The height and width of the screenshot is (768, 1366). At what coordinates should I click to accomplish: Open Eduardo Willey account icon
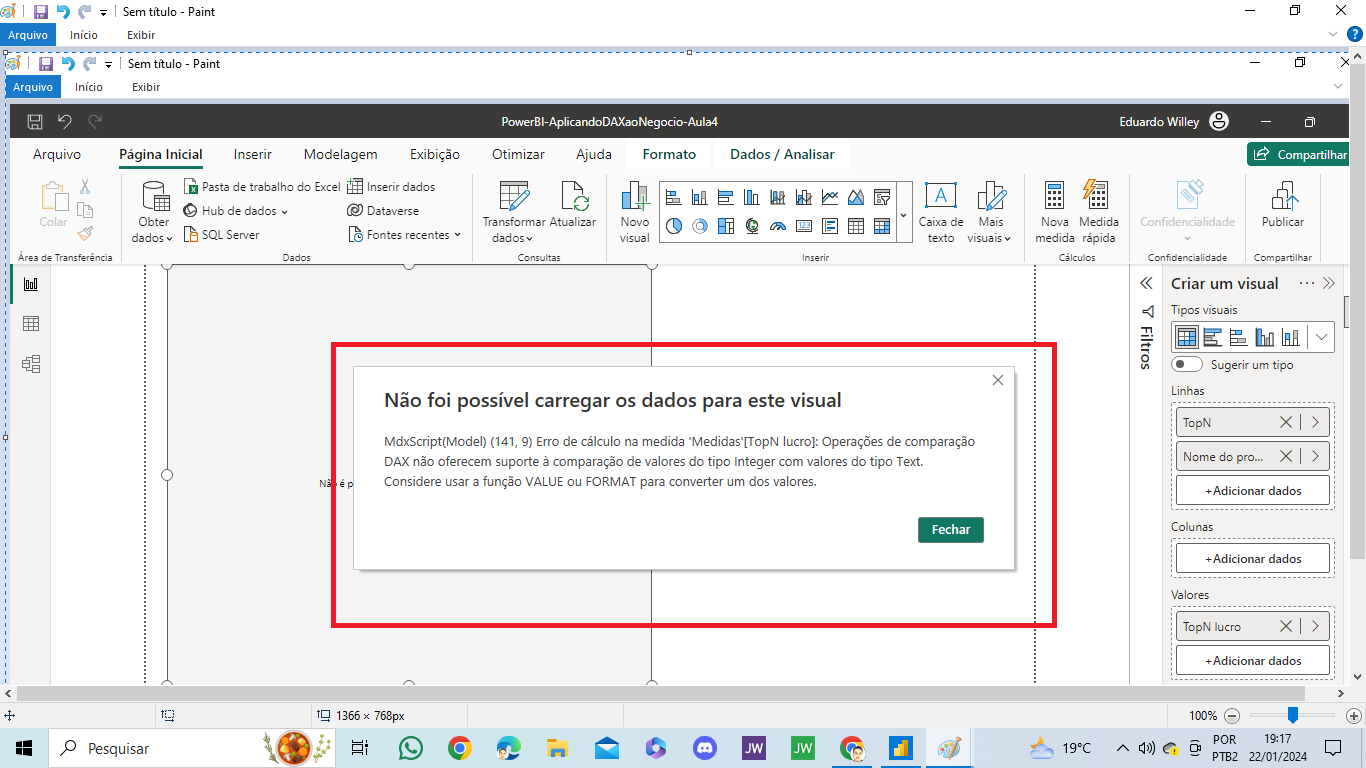(1218, 122)
